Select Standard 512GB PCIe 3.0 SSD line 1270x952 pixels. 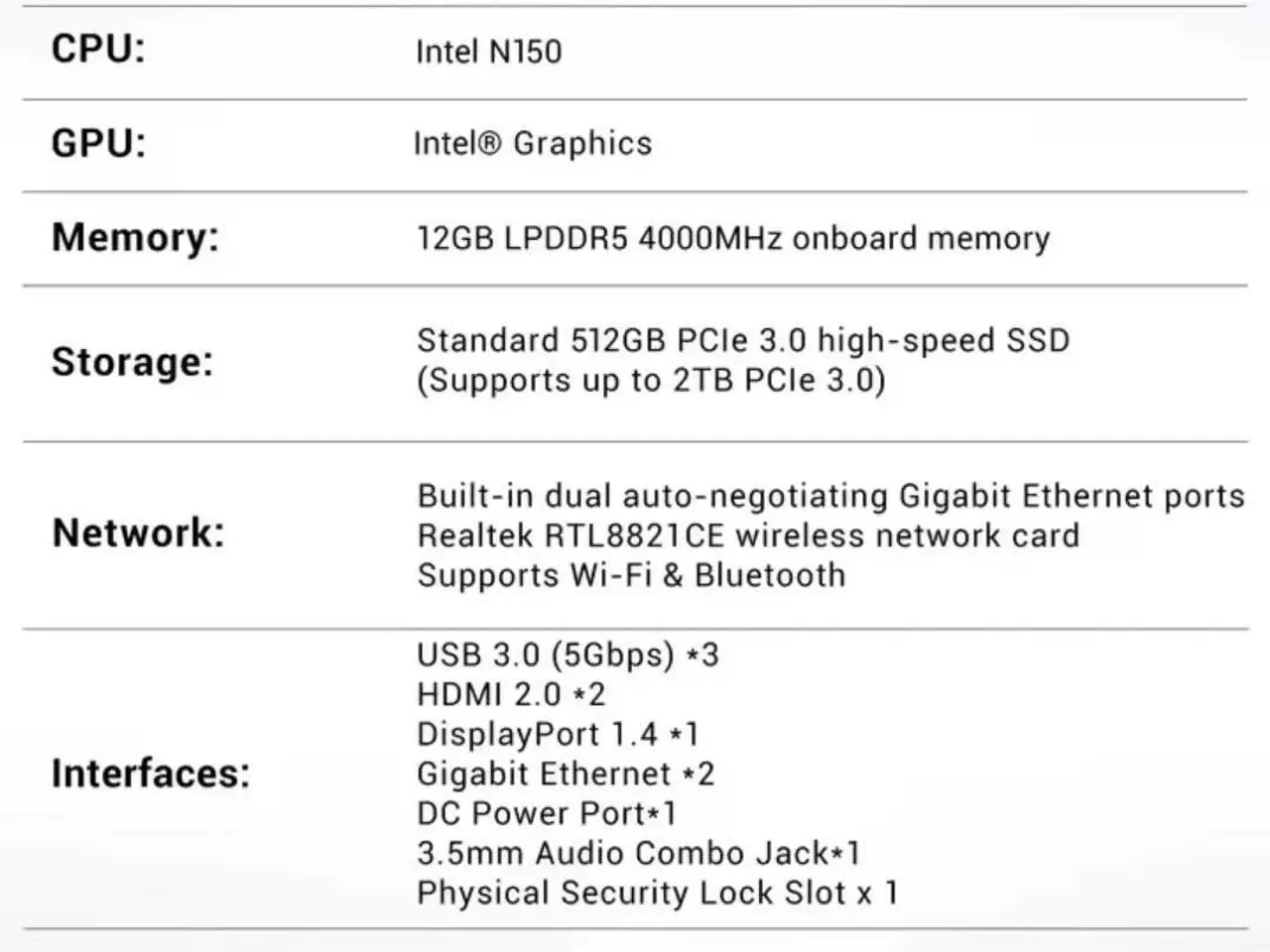click(743, 341)
